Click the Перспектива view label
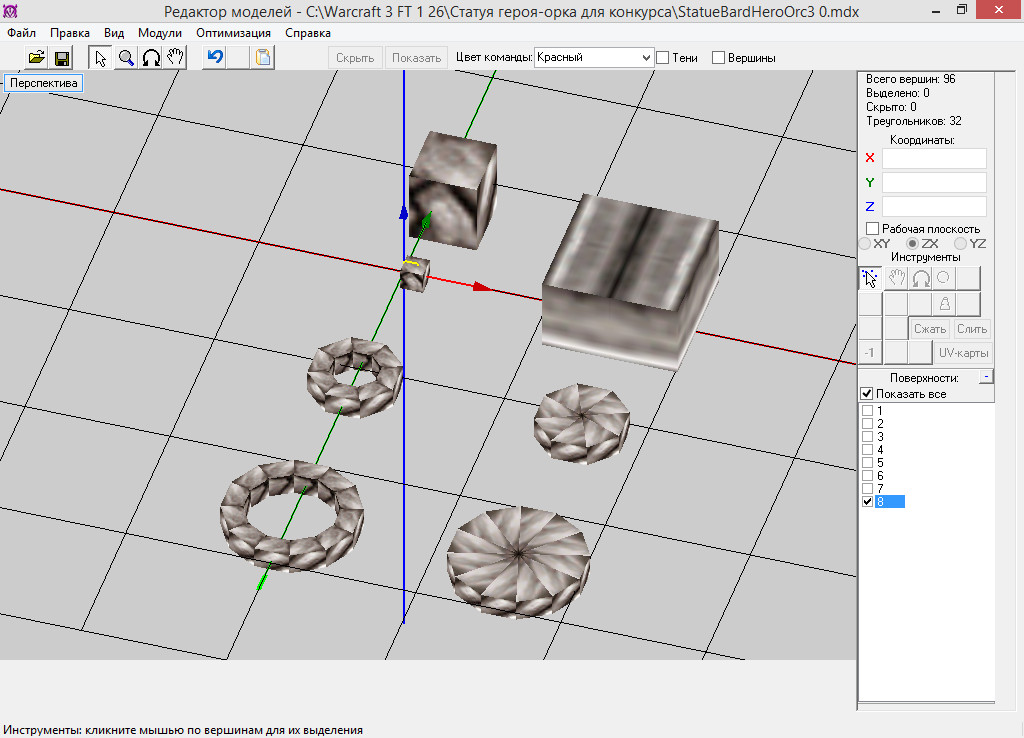Image resolution: width=1024 pixels, height=738 pixels. coord(44,83)
